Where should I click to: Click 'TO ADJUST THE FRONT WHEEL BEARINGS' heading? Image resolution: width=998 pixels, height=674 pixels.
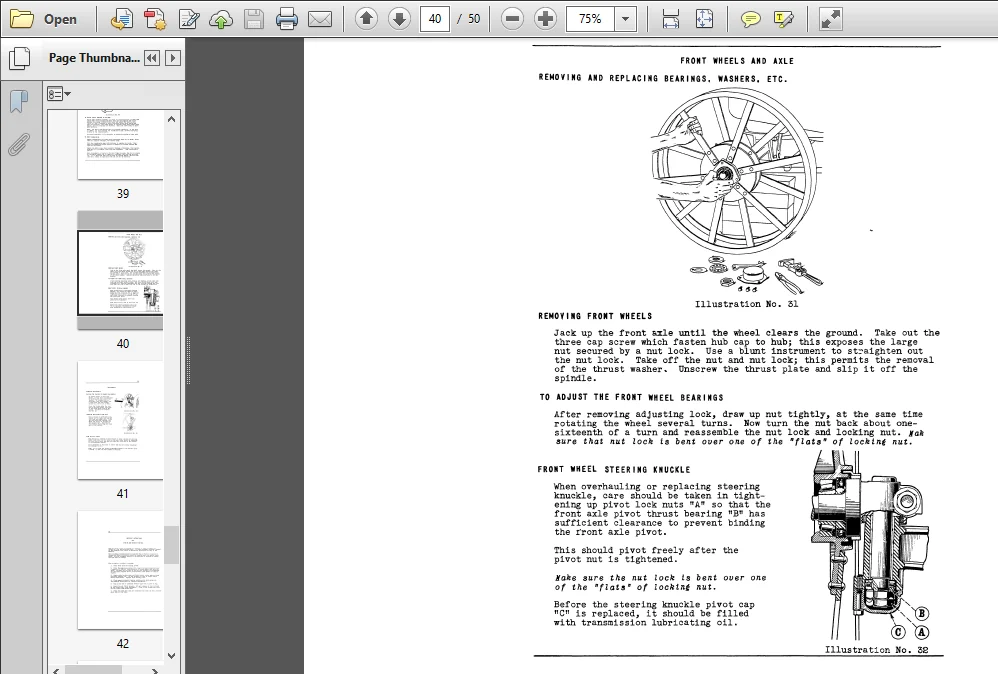pos(631,397)
